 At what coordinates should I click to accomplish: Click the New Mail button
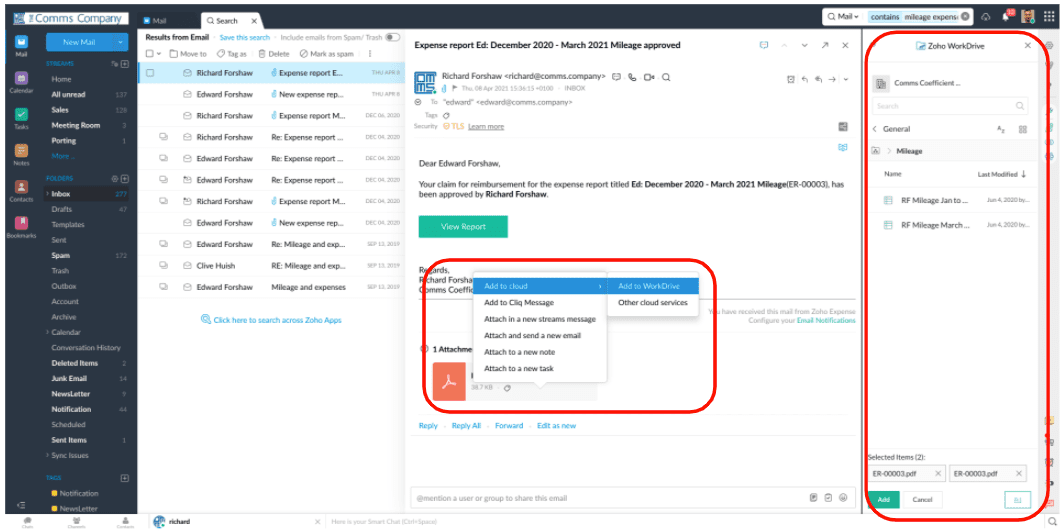[x=80, y=42]
